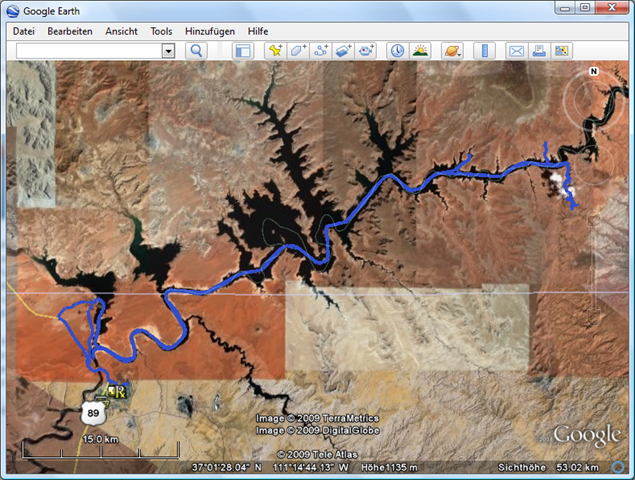Toggle the sidebar panel visibility

[242, 50]
